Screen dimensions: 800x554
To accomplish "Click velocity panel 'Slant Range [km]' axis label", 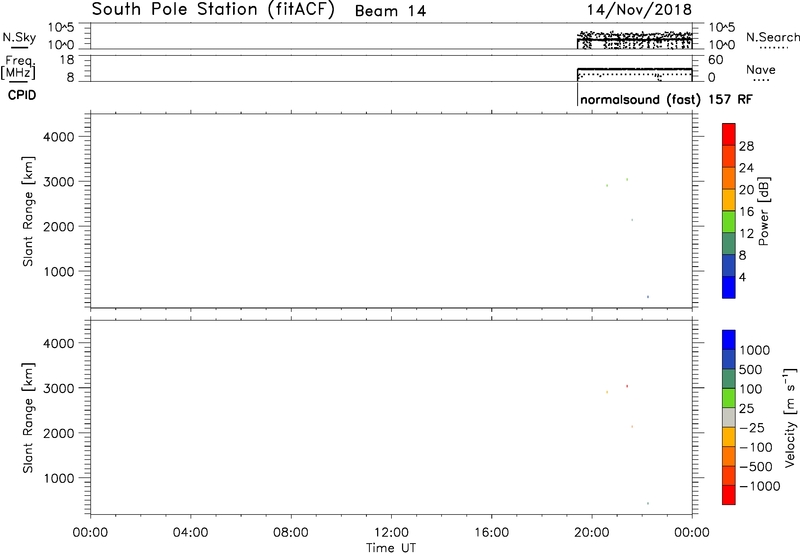I will pos(28,418).
